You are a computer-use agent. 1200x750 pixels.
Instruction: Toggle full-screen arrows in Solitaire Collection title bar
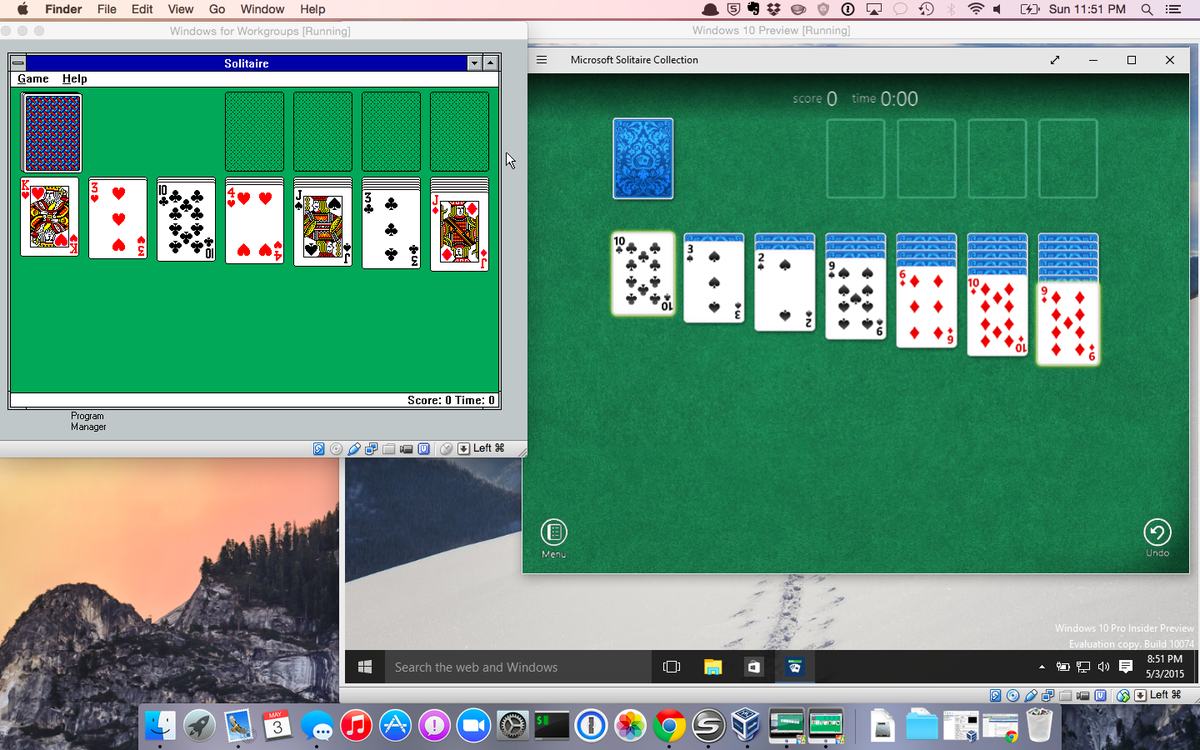(x=1055, y=60)
